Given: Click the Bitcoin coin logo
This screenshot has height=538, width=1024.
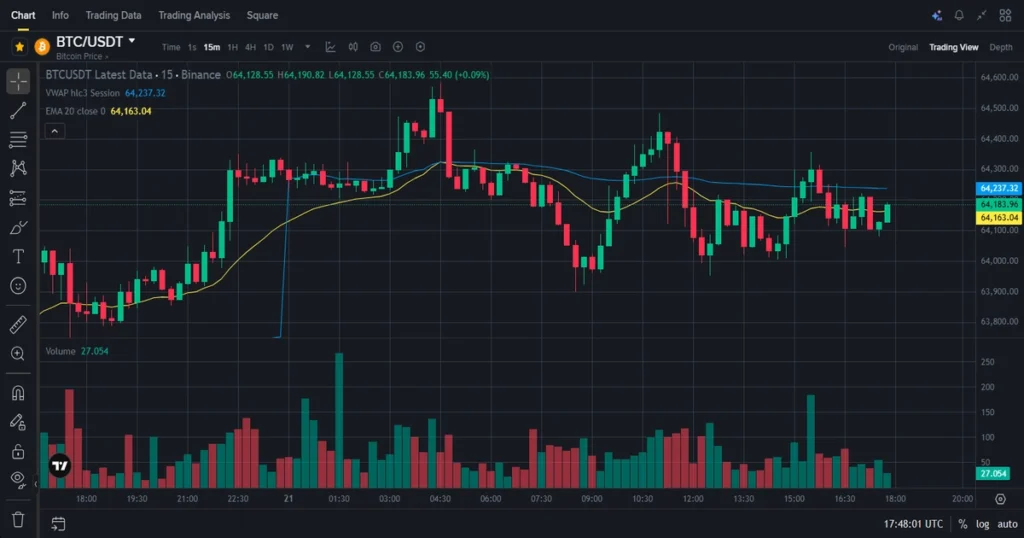Looking at the screenshot, I should (x=42, y=47).
